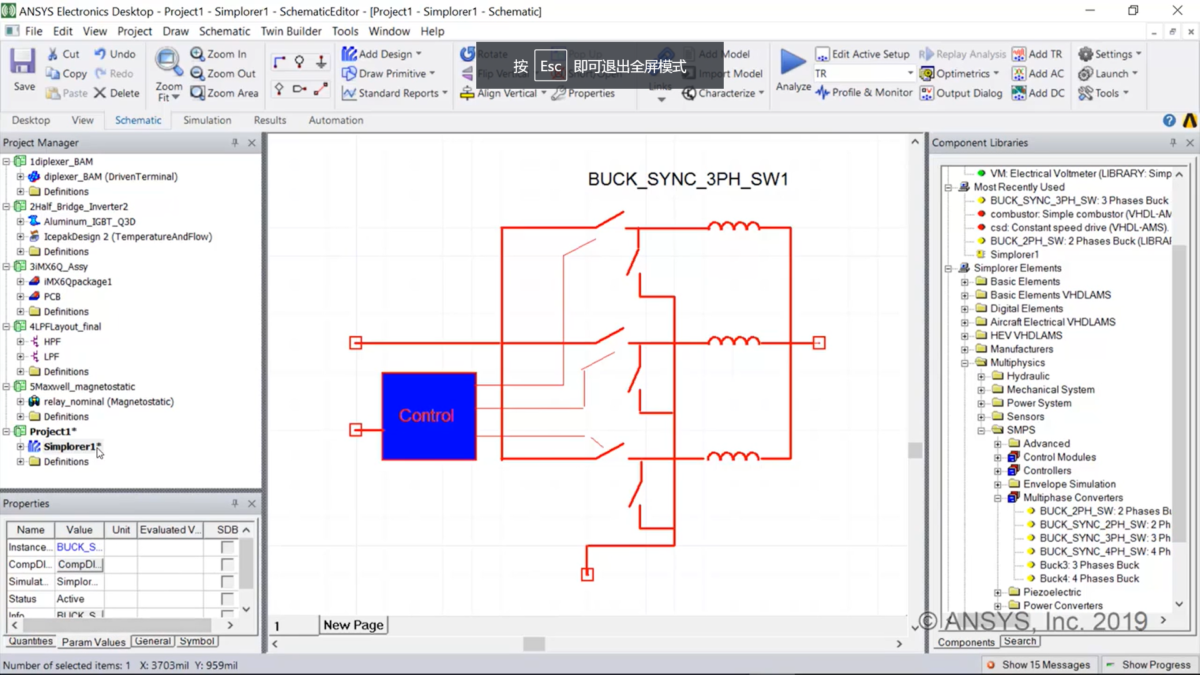Click the Zoom Out magnifier icon
1200x675 pixels.
198,74
